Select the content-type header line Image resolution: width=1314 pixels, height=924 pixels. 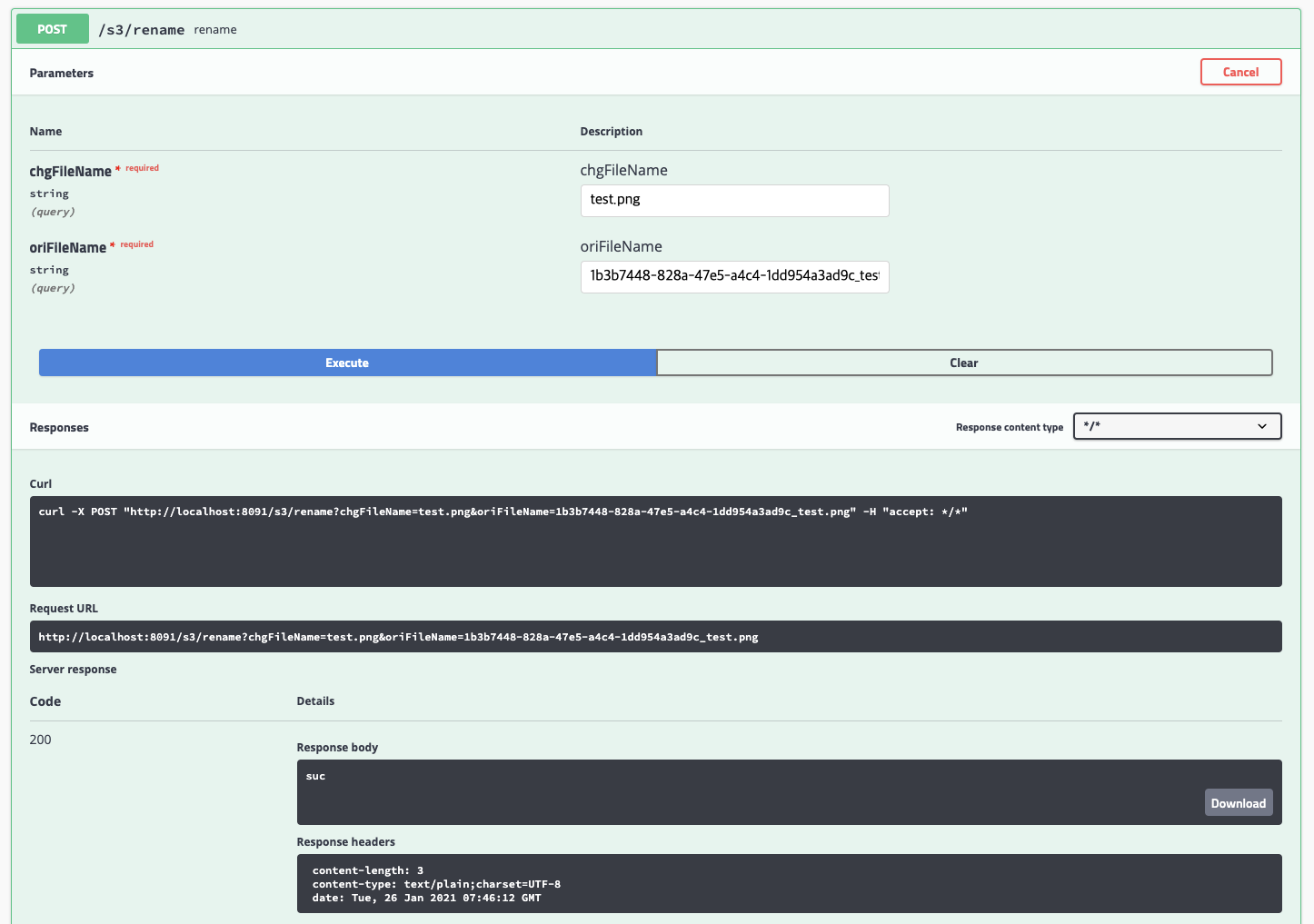click(436, 884)
